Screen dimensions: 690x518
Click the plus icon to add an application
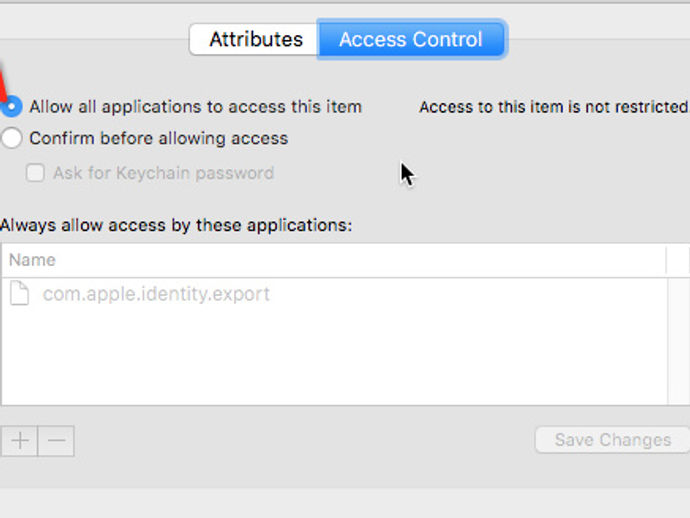tap(20, 441)
